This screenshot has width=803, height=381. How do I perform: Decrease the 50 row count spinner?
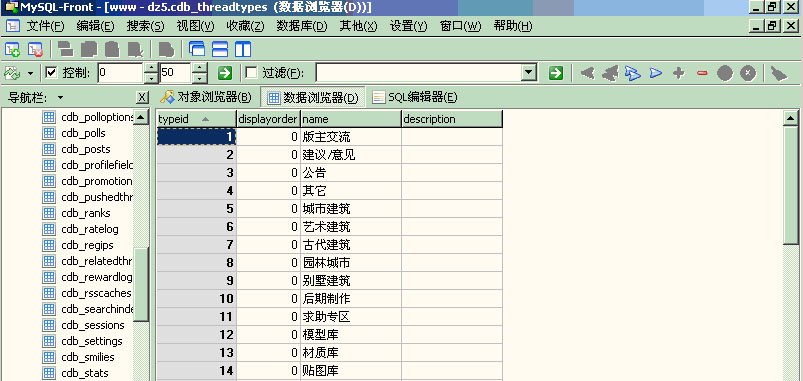[x=200, y=78]
